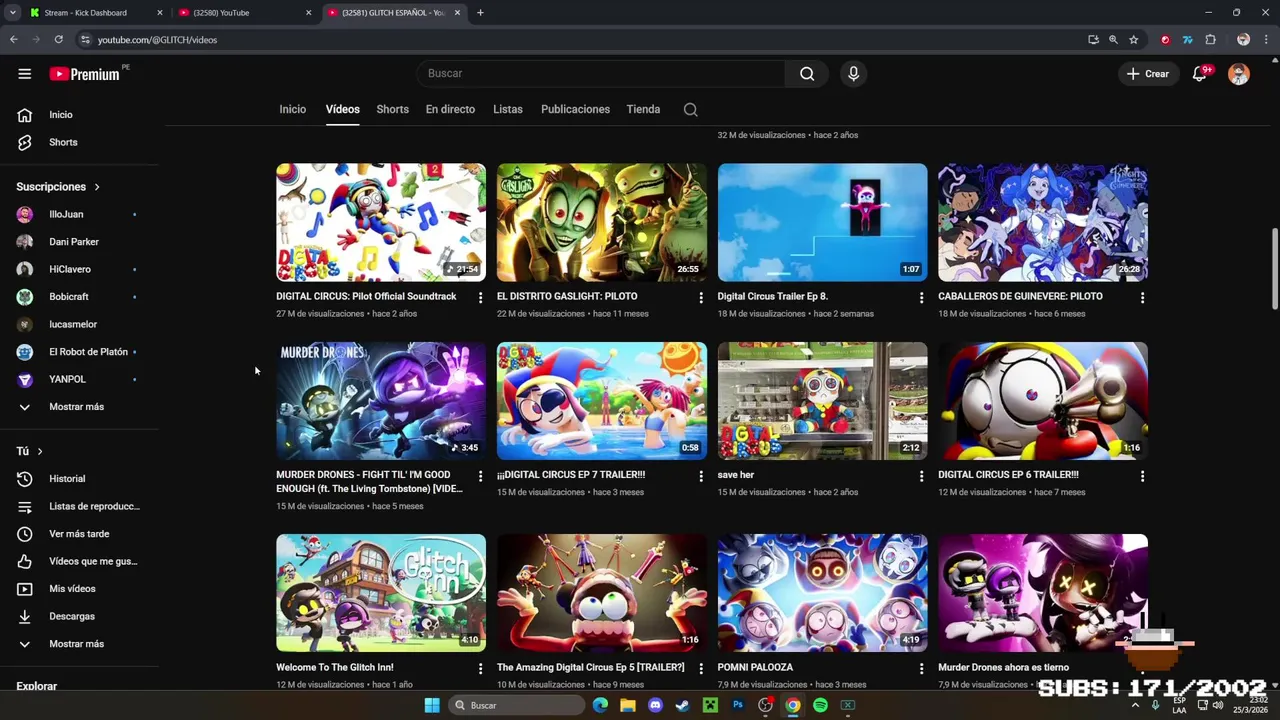Open the account avatar menu

tap(1239, 74)
